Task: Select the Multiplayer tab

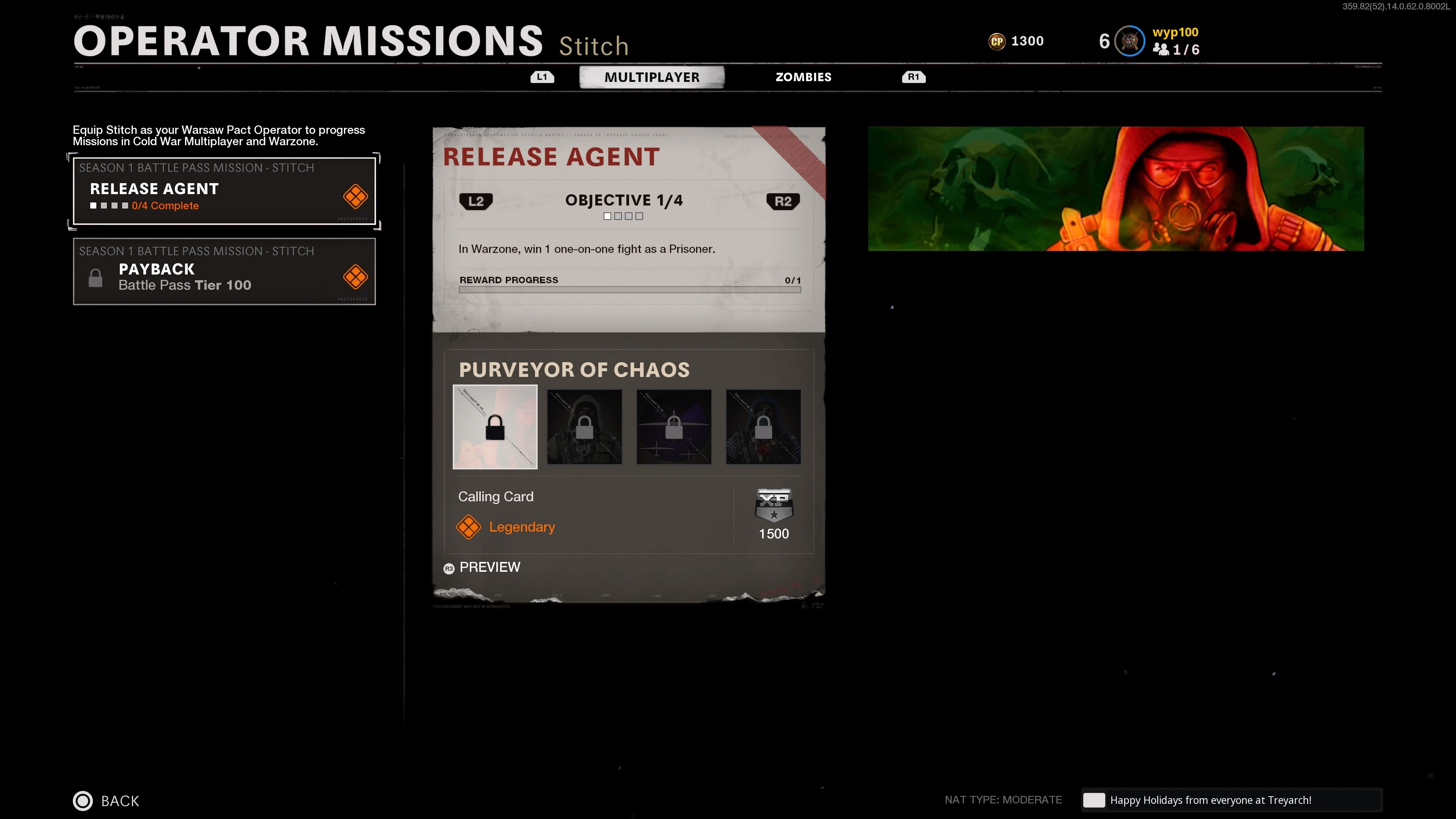Action: [x=652, y=77]
